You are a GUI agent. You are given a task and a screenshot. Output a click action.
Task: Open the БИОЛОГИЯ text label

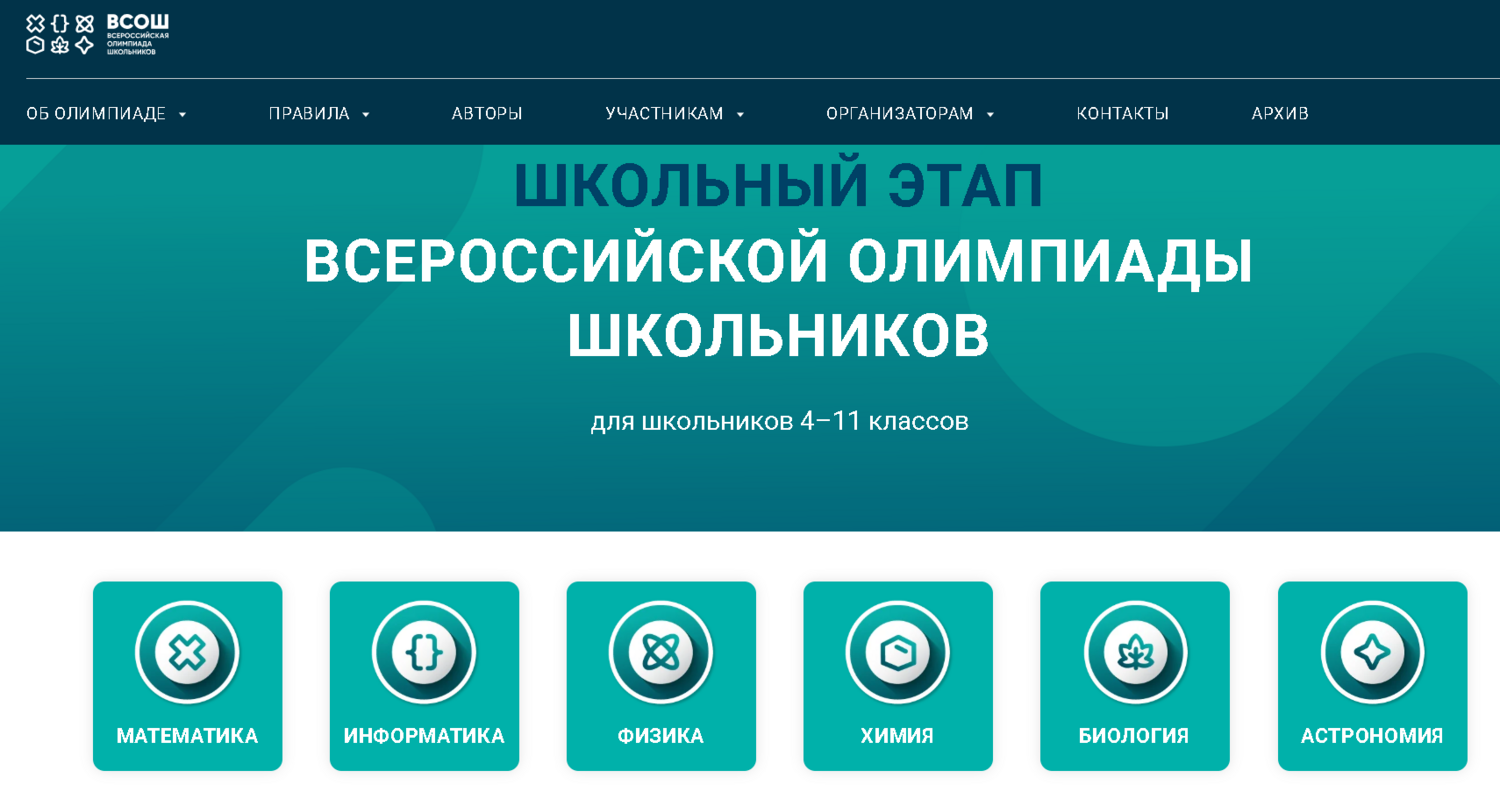(1134, 736)
